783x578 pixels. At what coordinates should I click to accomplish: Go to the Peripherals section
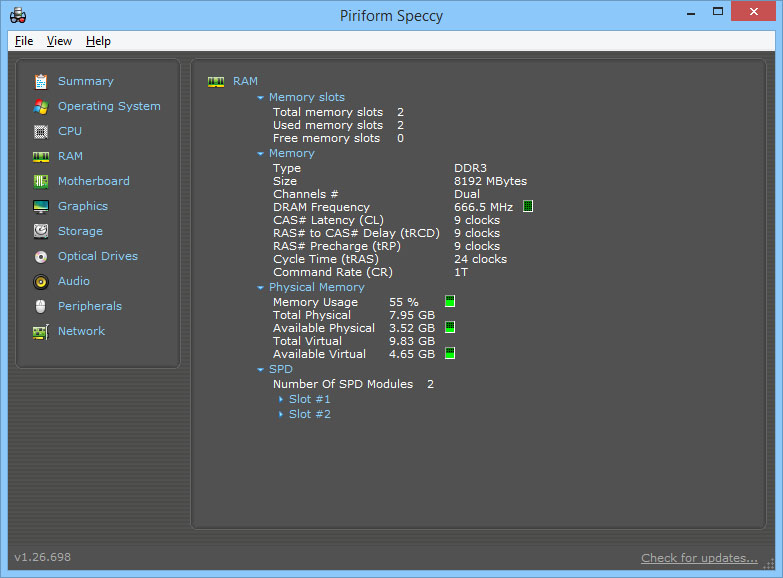90,306
